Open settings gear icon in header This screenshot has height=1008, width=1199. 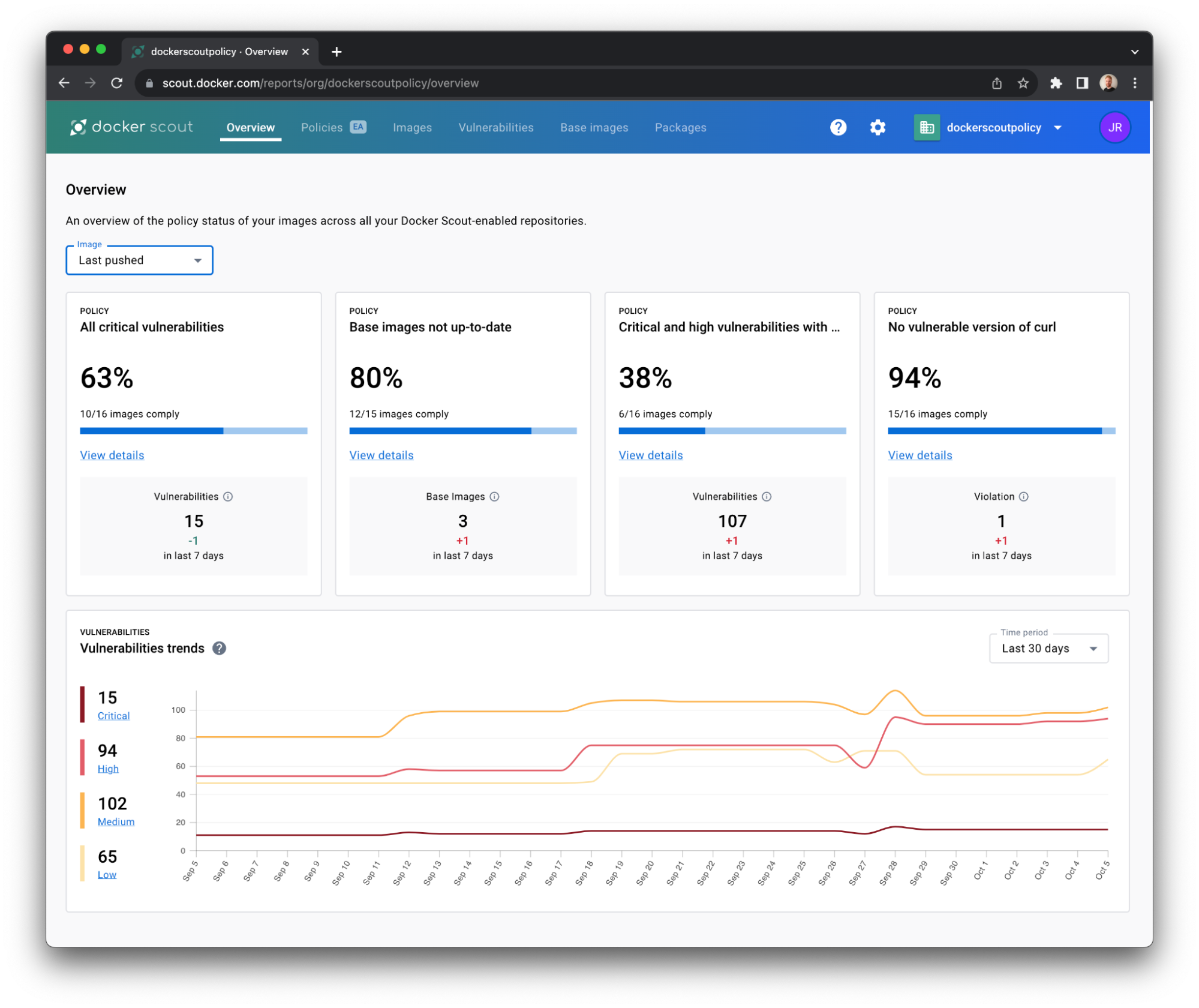pyautogui.click(x=878, y=127)
